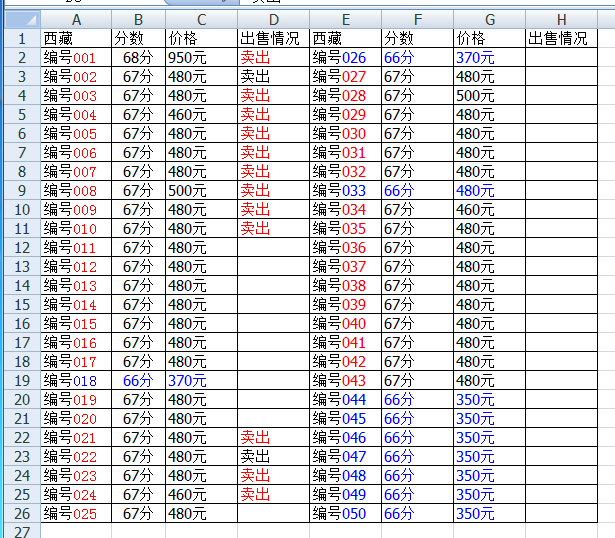The image size is (615, 538).
Task: Select row 1 header
Action: [x=20, y=38]
